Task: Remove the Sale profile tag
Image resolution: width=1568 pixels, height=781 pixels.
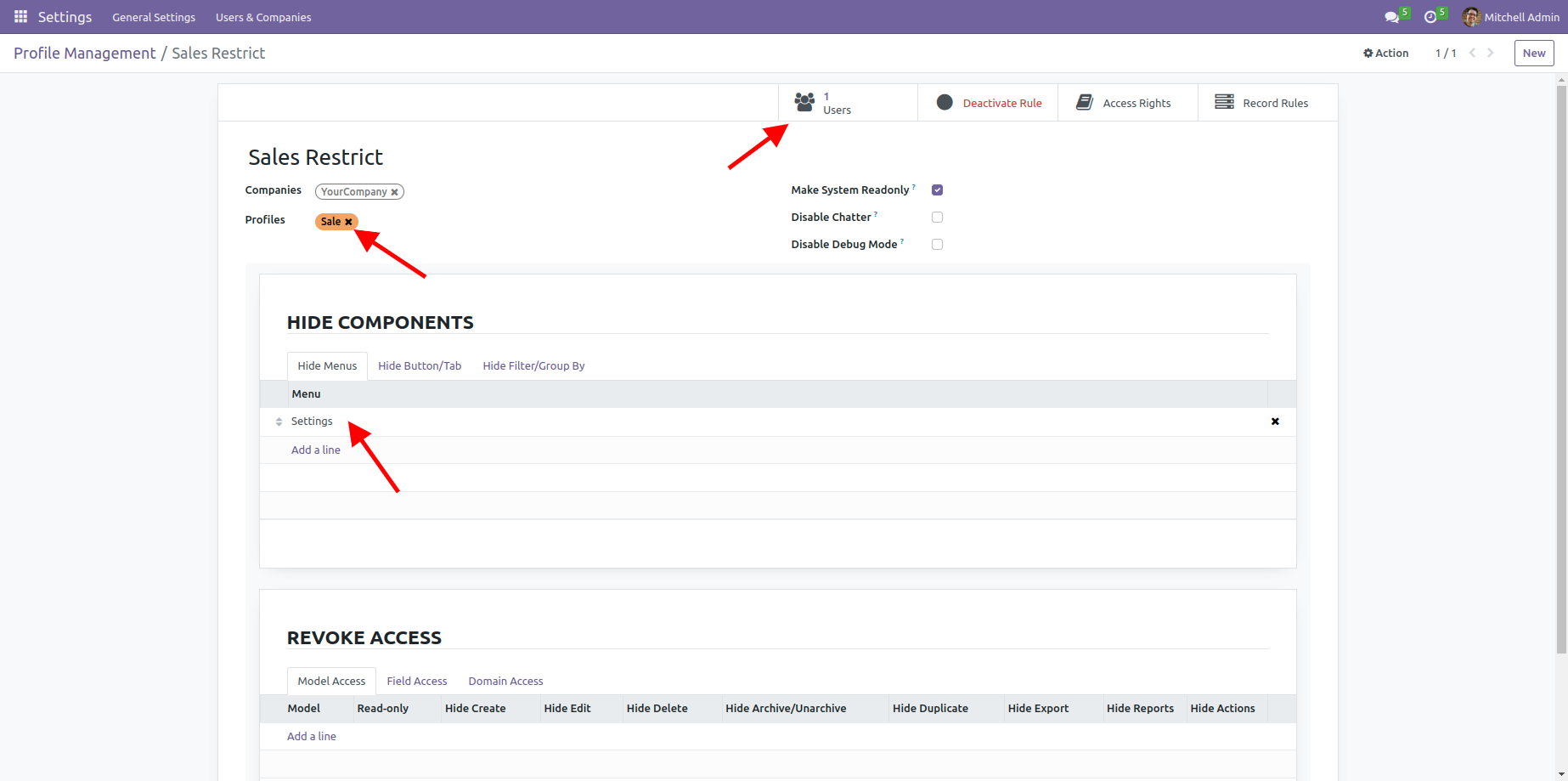Action: (x=348, y=222)
